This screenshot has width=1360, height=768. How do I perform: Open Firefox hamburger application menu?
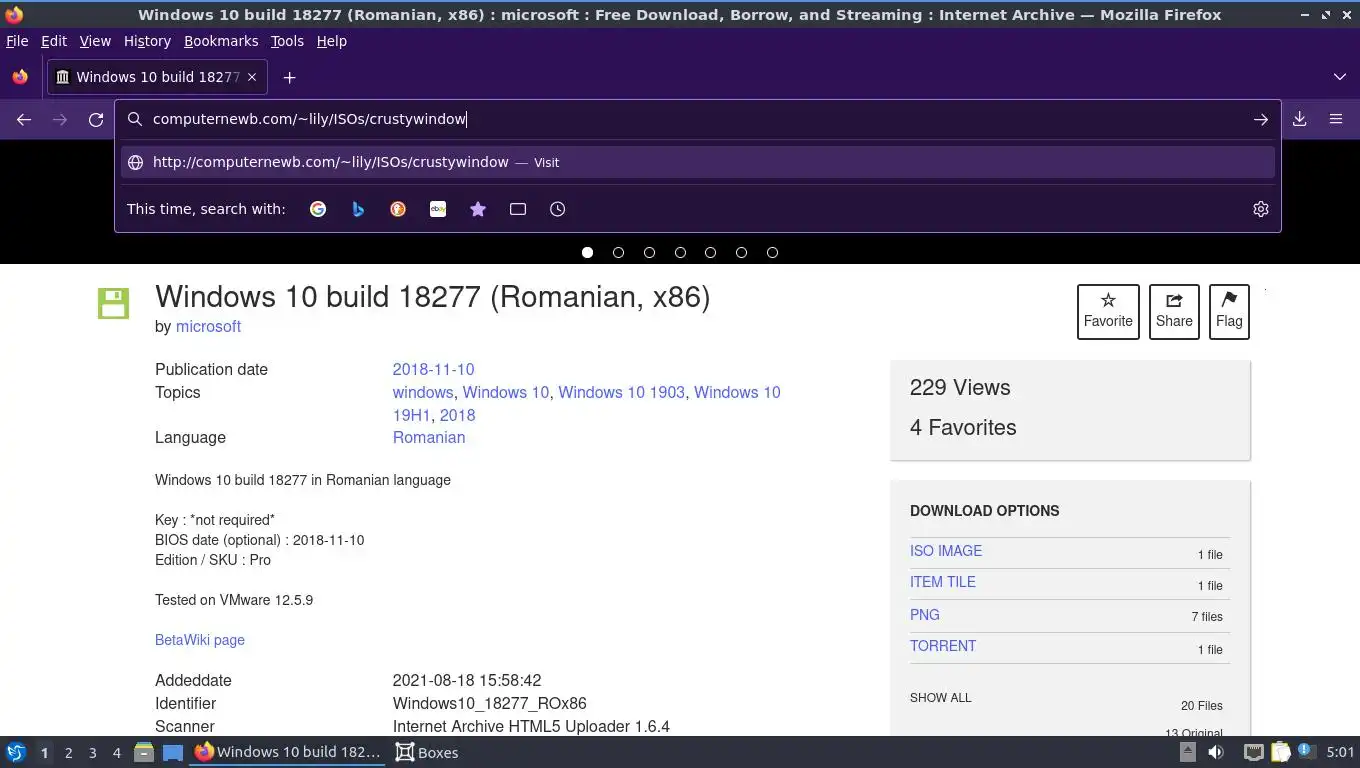(1336, 119)
